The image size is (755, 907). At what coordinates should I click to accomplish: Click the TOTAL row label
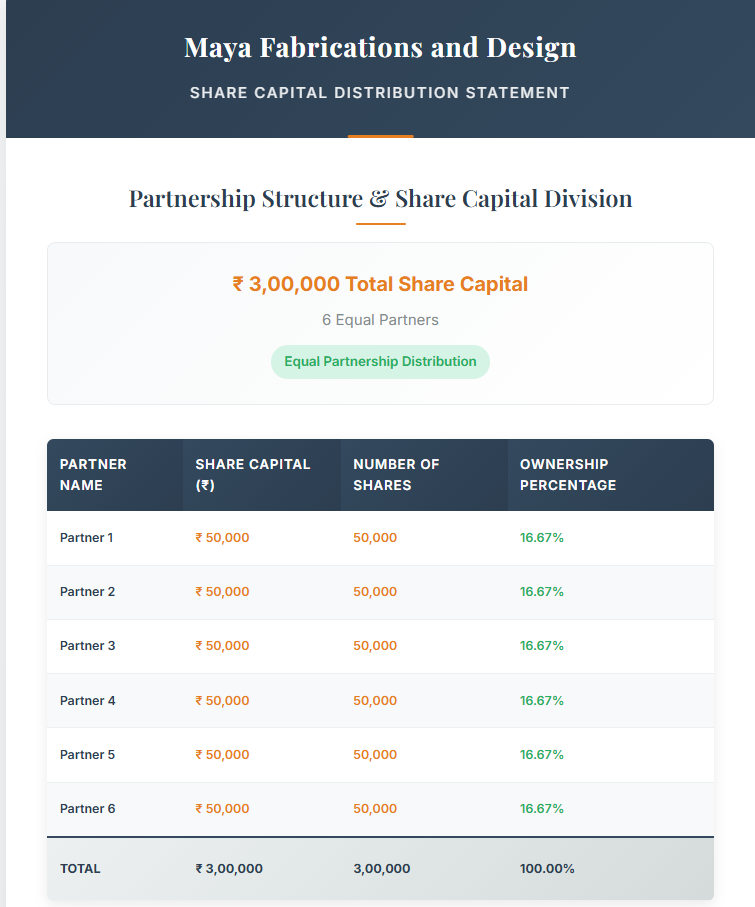[x=80, y=869]
